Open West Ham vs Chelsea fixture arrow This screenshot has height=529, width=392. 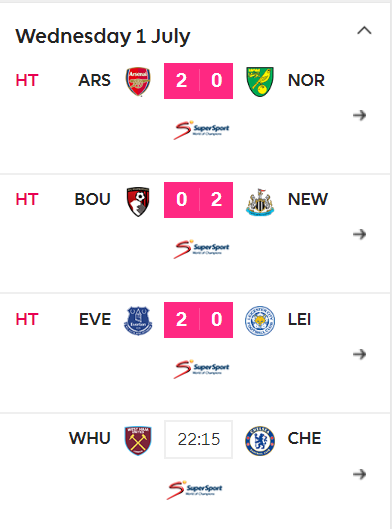click(360, 474)
